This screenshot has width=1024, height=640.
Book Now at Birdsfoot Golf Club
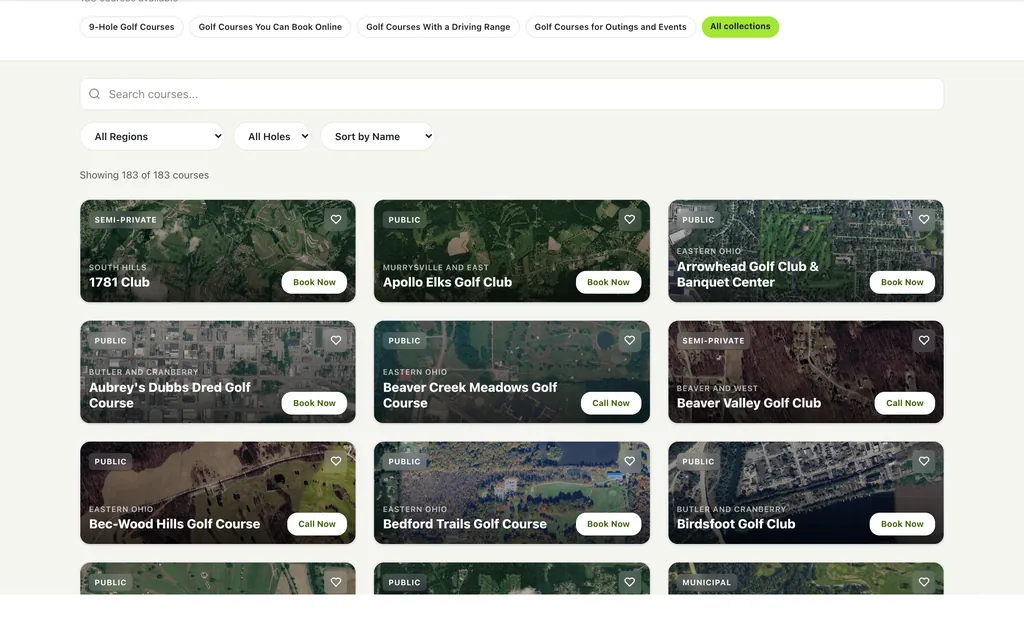pyautogui.click(x=902, y=524)
